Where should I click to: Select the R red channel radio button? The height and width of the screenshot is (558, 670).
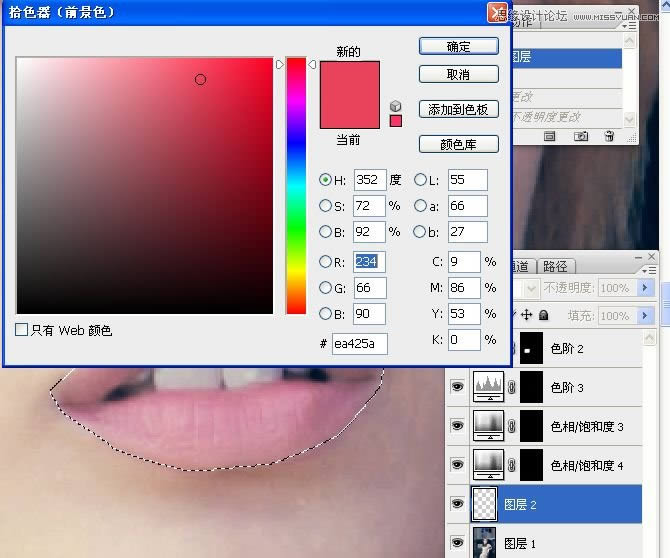(x=325, y=262)
